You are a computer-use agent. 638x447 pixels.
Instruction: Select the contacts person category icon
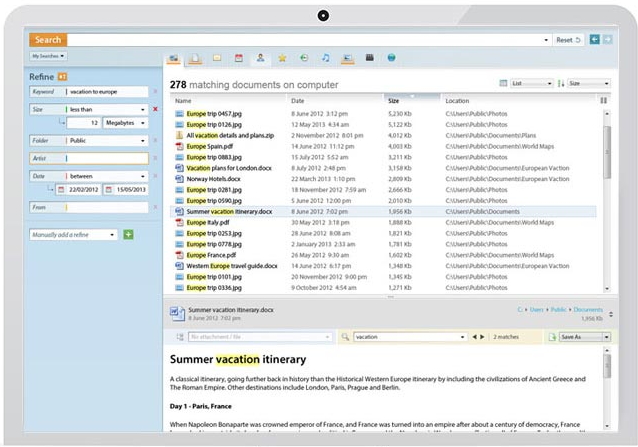click(x=260, y=58)
